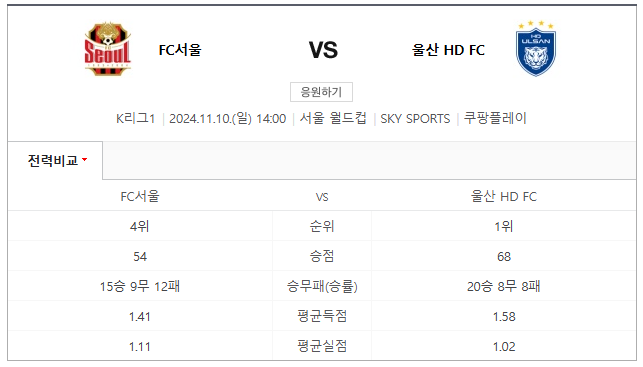Click the K리그1 league label
The width and height of the screenshot is (643, 367).
tap(135, 119)
